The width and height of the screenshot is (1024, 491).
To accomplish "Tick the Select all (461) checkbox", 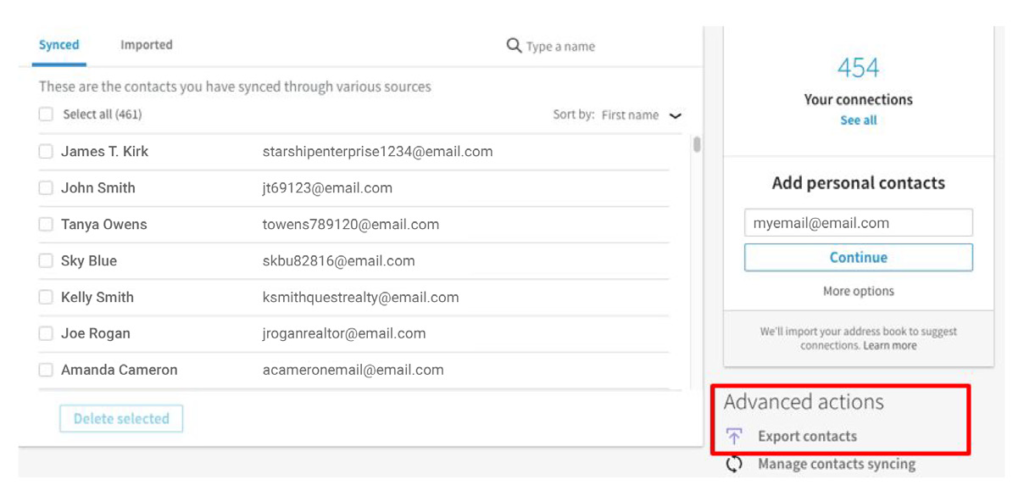I will (x=46, y=114).
